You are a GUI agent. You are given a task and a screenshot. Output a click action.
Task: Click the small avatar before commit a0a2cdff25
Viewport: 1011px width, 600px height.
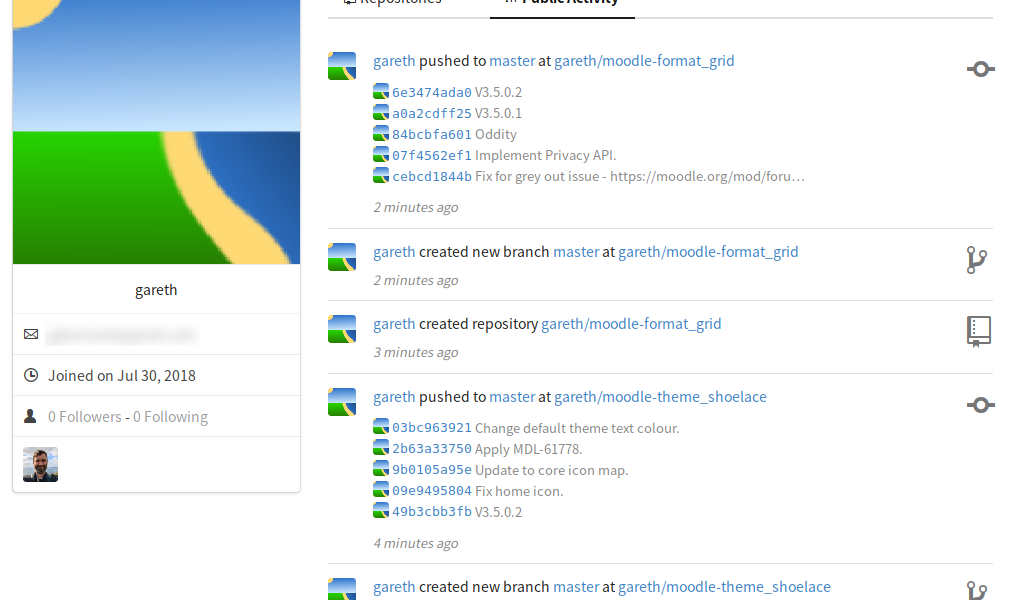click(x=381, y=112)
